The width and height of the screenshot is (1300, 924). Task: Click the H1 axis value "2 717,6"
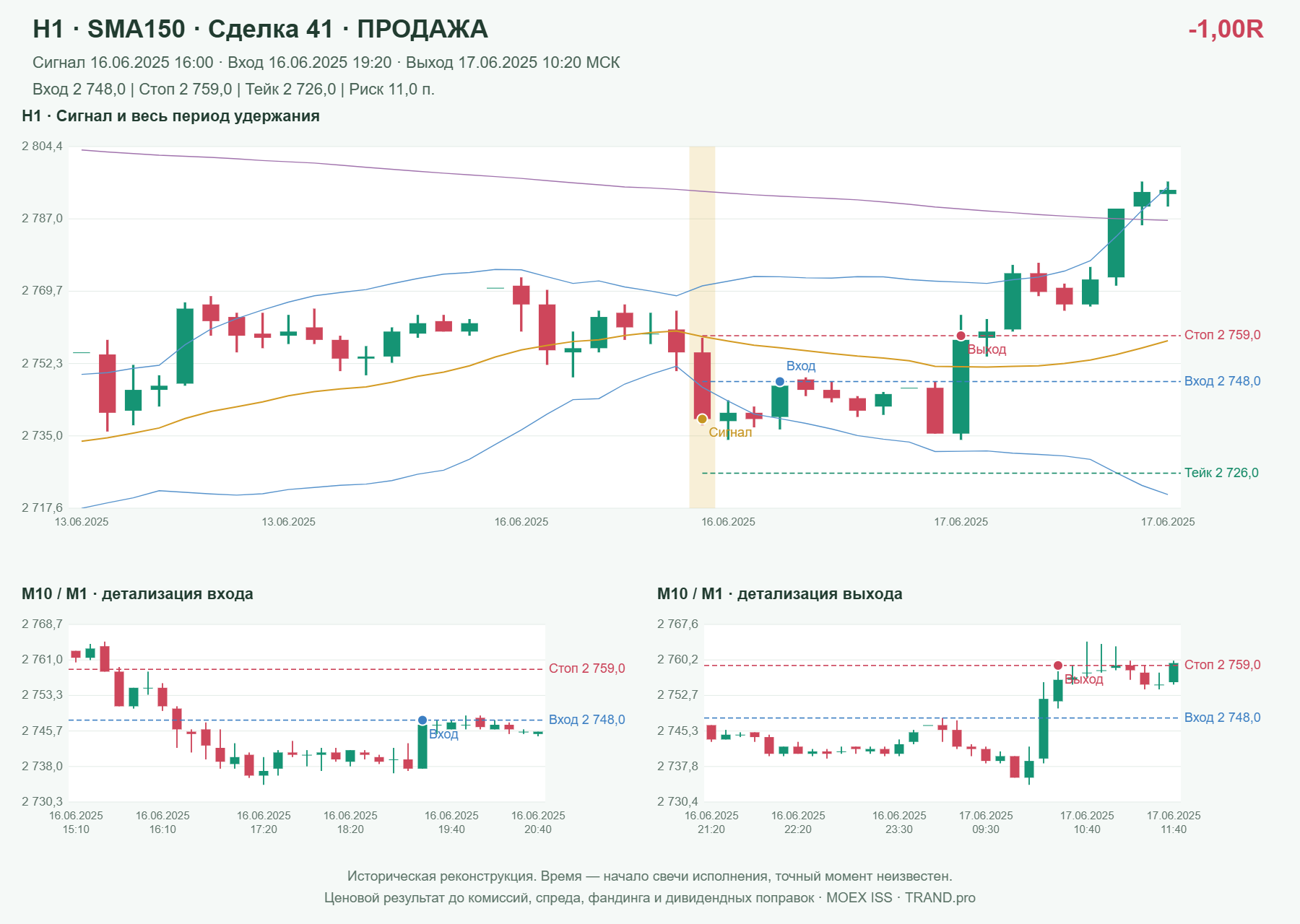pyautogui.click(x=42, y=508)
